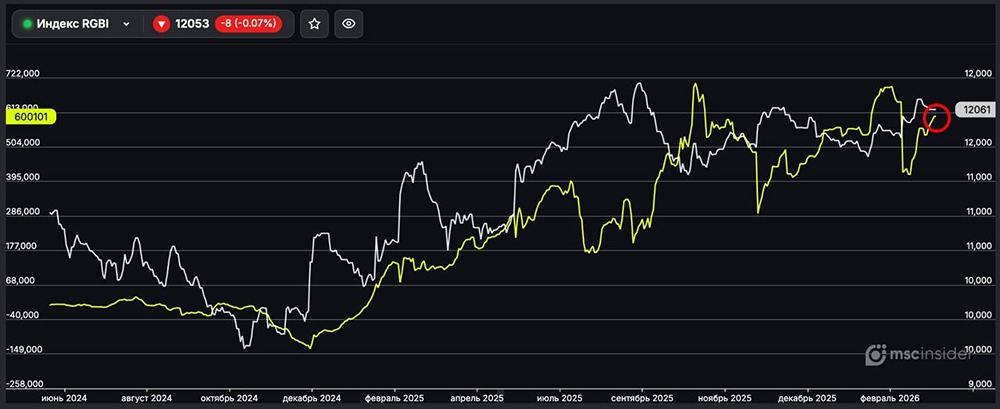Click the green status dot beside Индекс RGBI

27,24
